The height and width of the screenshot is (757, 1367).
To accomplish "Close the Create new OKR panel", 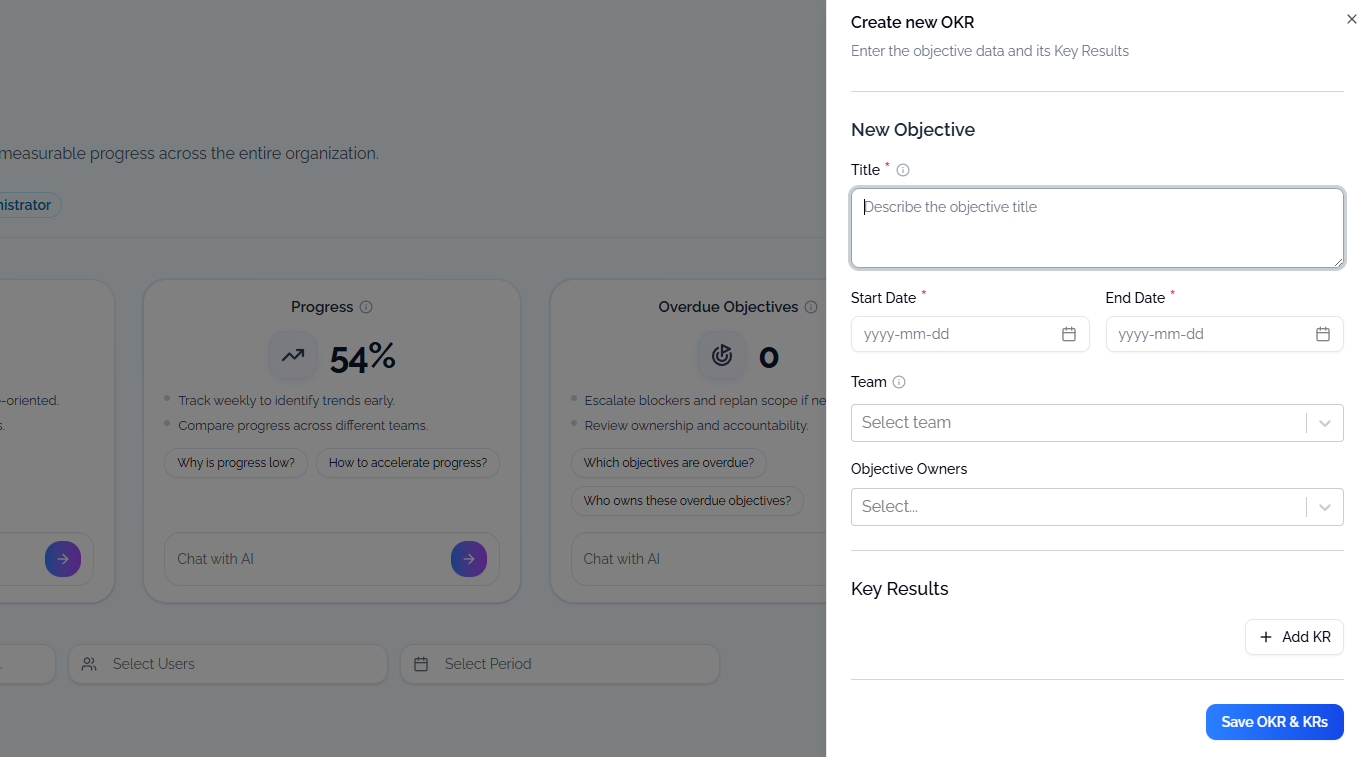I will tap(1352, 19).
